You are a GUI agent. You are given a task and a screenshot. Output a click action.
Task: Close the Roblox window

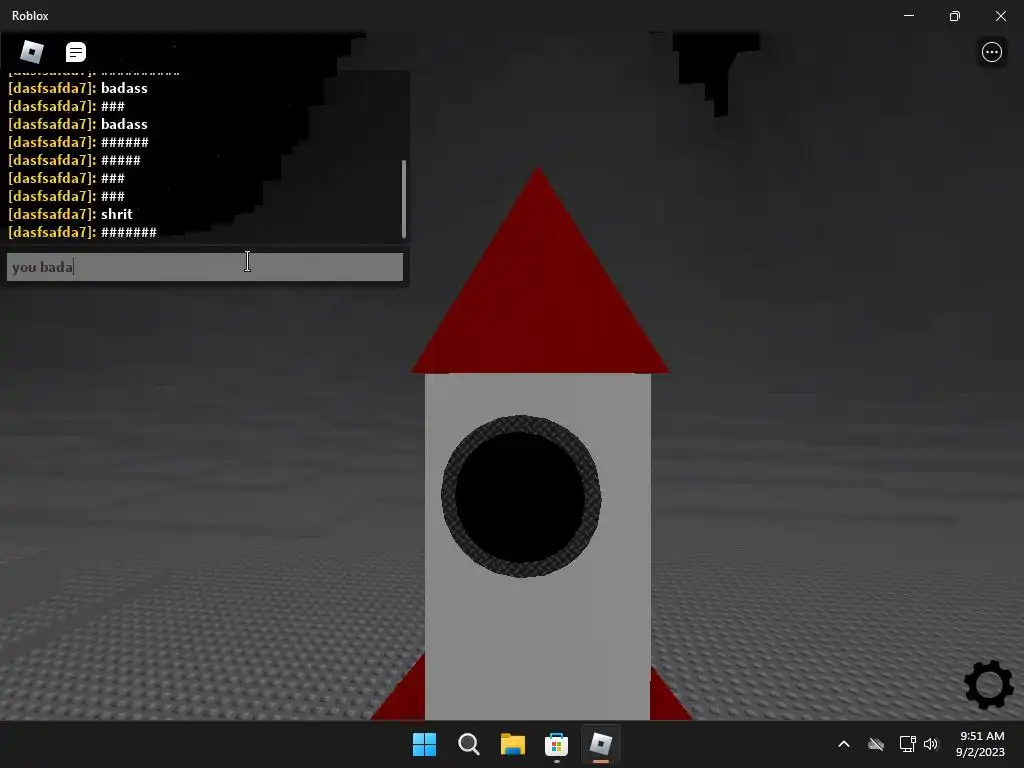coord(1000,16)
